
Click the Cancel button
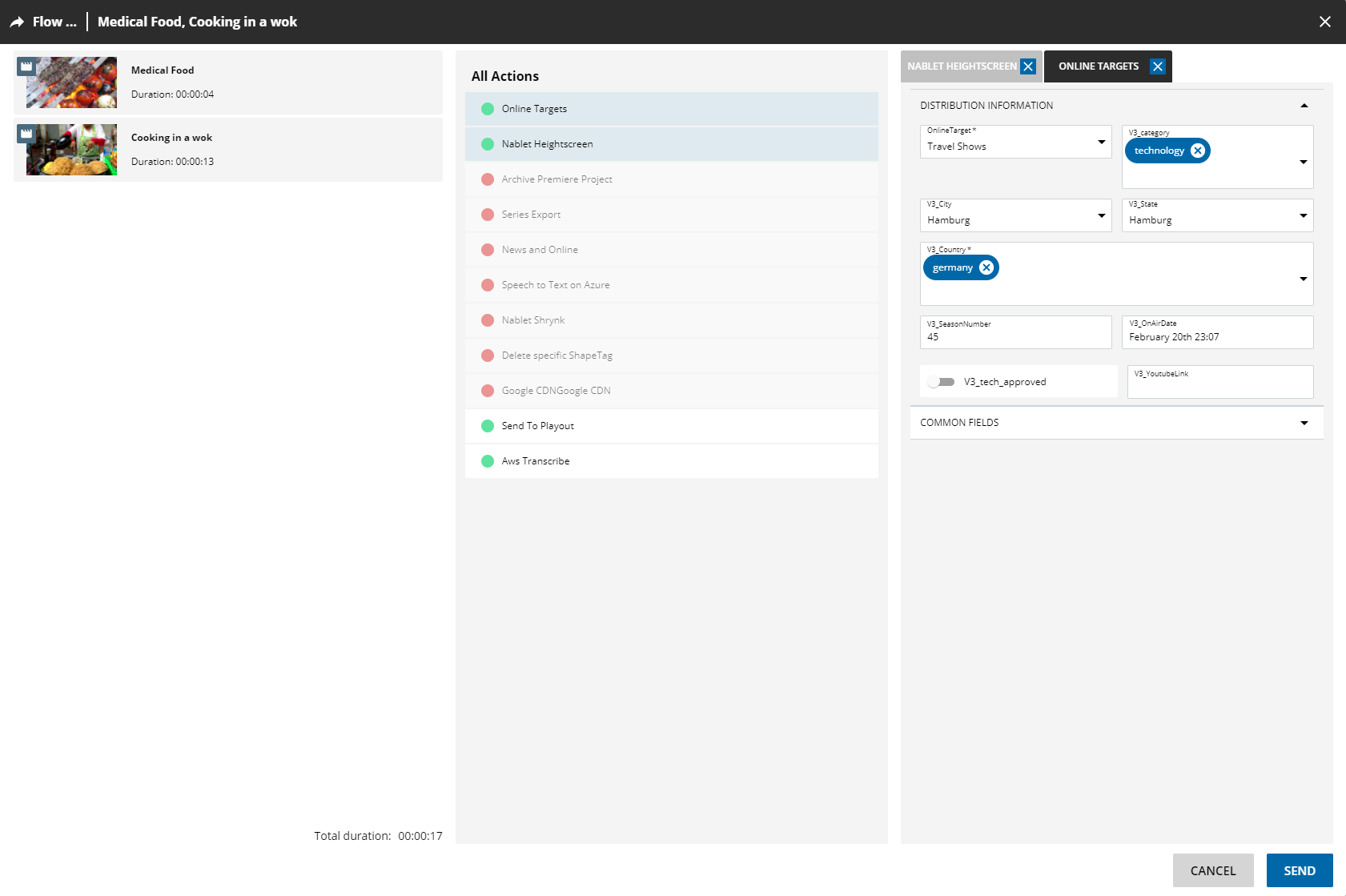(1212, 870)
